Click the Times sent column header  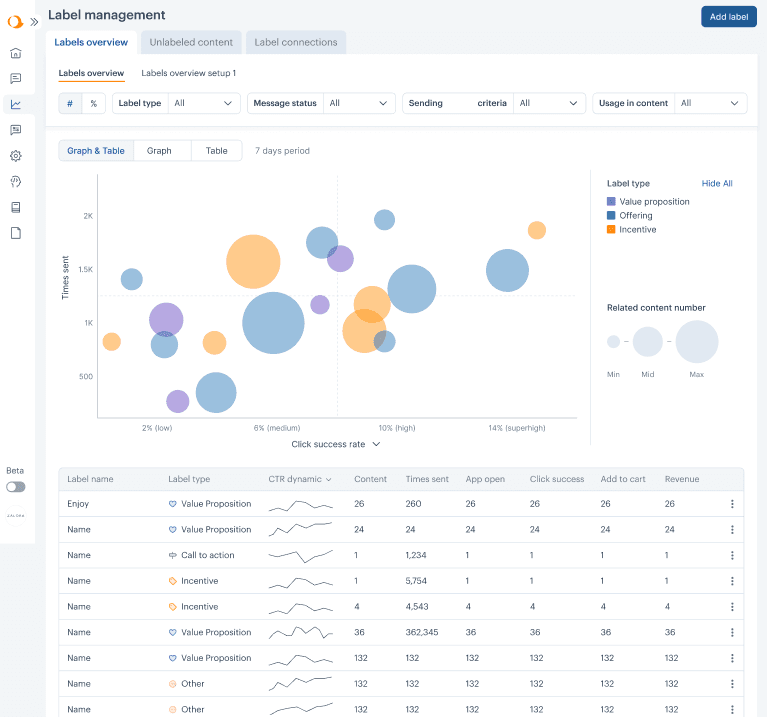click(x=427, y=479)
